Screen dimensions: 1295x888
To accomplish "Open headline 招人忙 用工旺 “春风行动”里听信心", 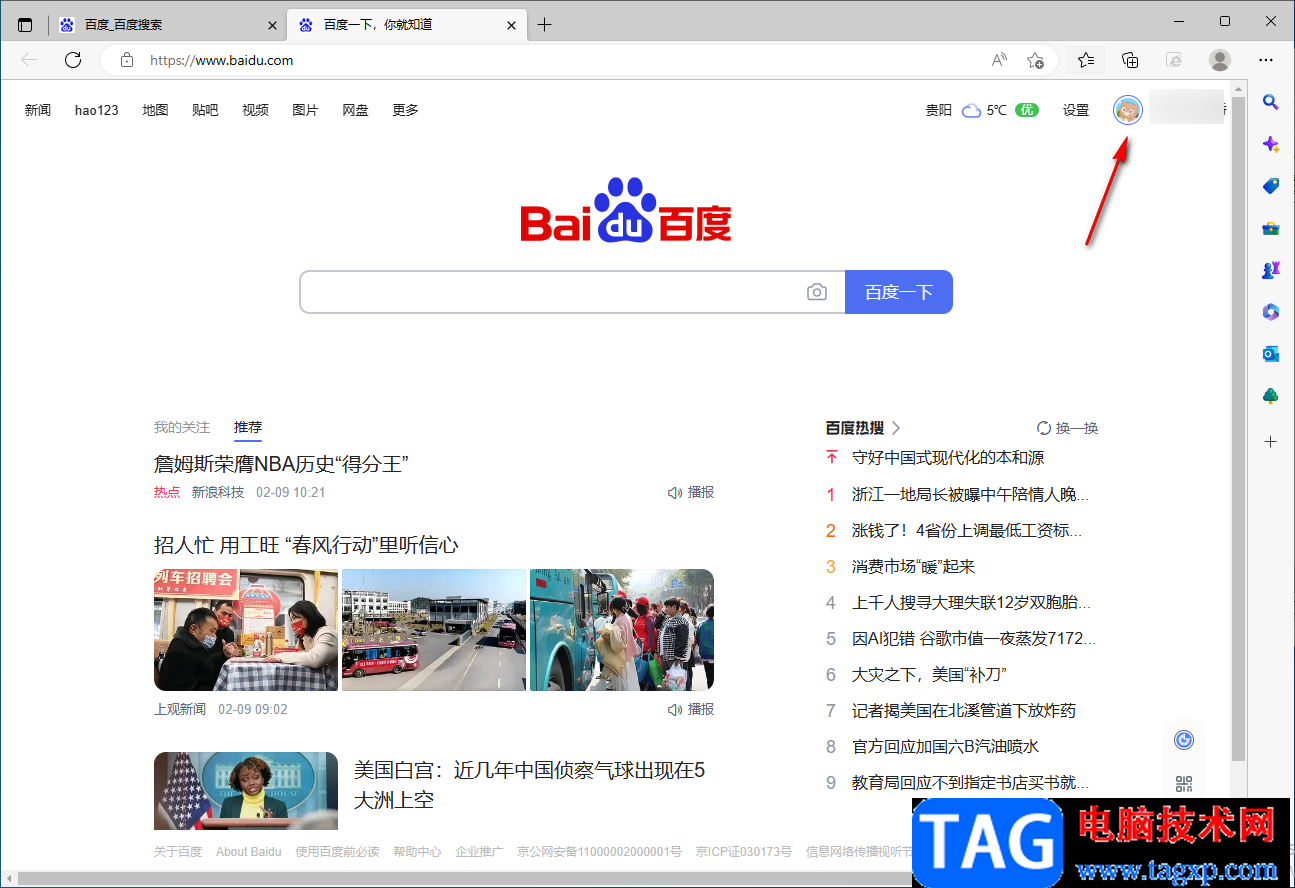I will (306, 545).
